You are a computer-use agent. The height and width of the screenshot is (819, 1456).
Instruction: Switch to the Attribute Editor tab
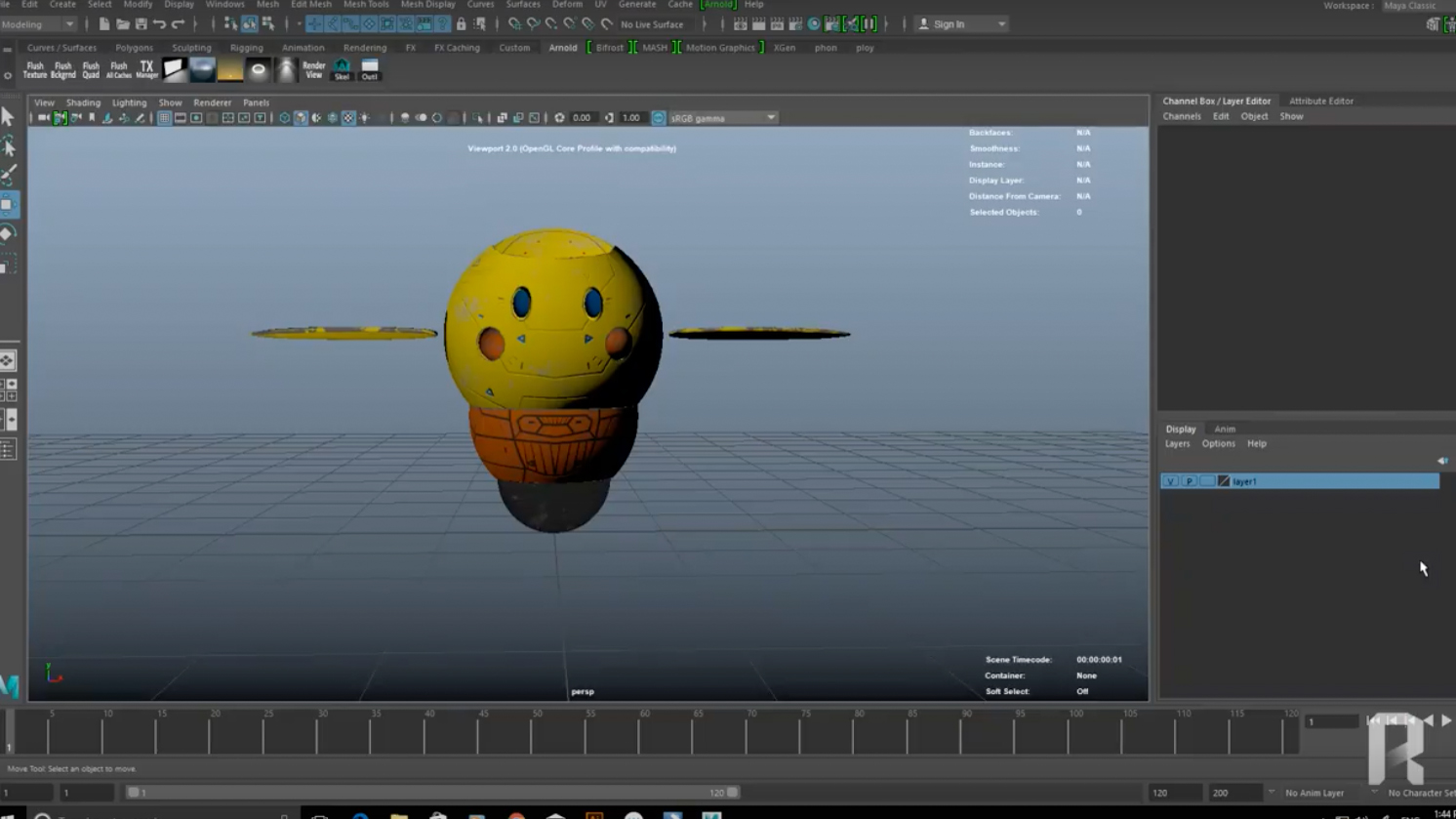coord(1320,101)
